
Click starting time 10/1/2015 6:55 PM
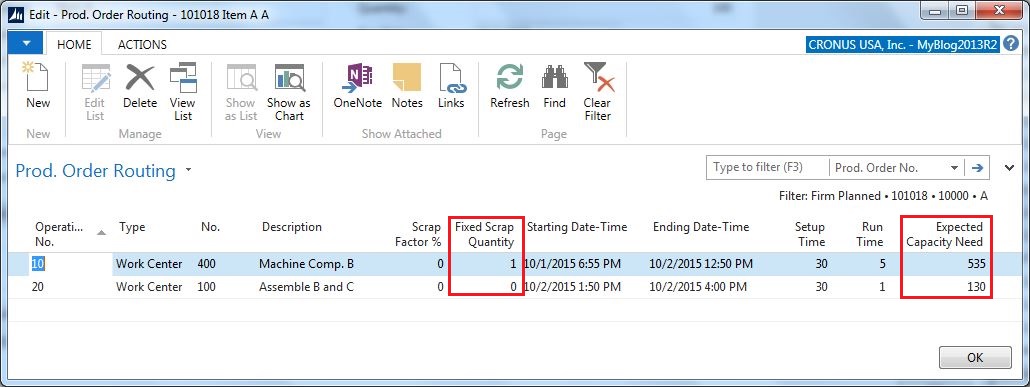click(x=572, y=264)
